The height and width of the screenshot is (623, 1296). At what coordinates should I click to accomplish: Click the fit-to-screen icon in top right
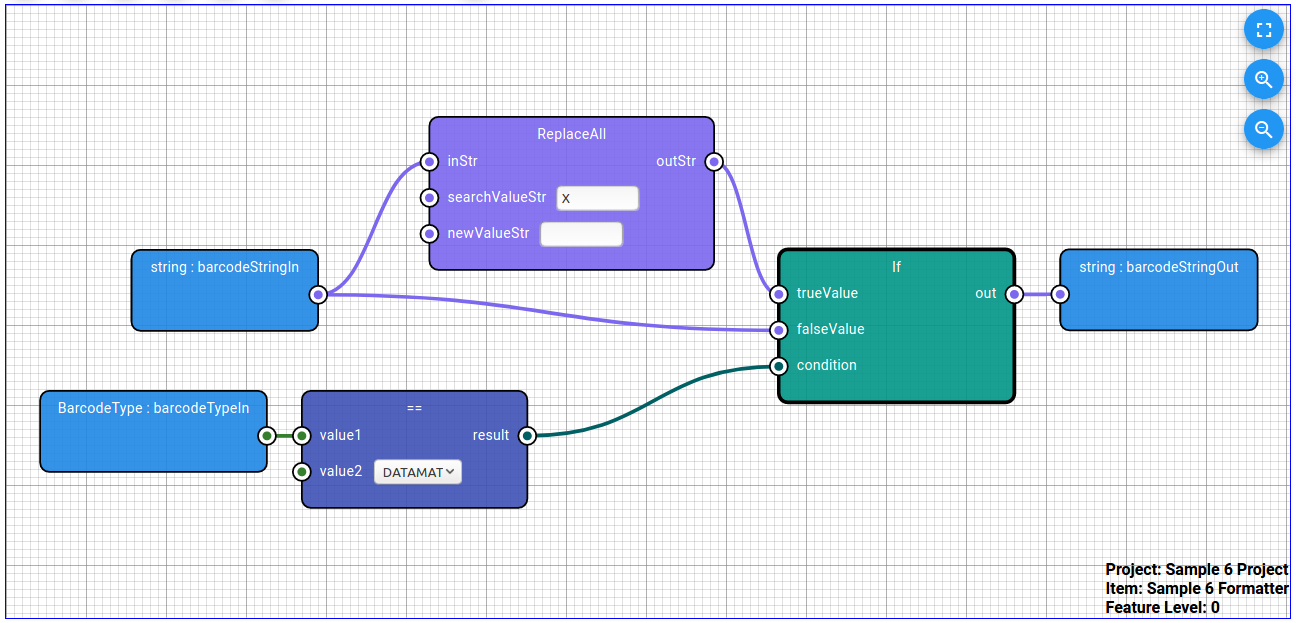(x=1263, y=29)
